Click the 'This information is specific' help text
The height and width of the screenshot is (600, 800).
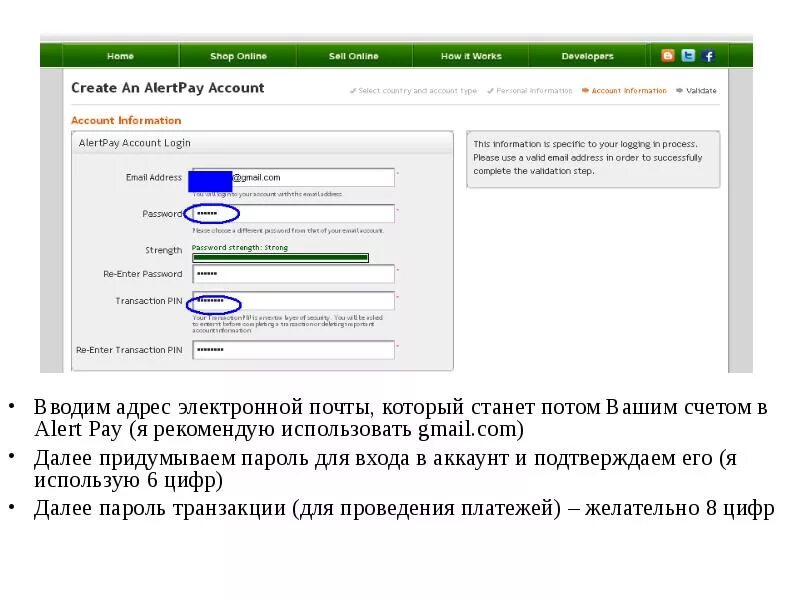click(588, 157)
